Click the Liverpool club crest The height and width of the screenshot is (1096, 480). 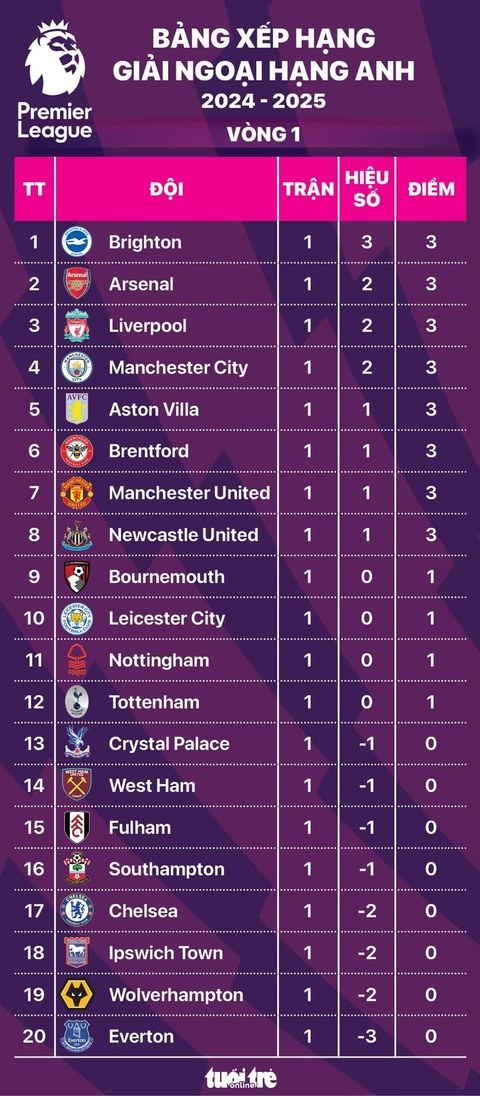[x=77, y=325]
